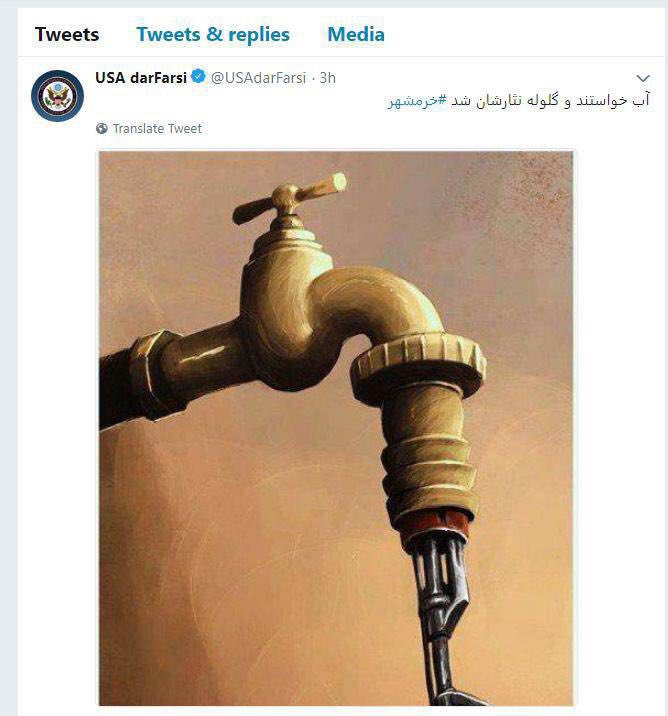This screenshot has width=668, height=716.
Task: Click the globe icon beside Translate Tweet
Action: click(102, 129)
